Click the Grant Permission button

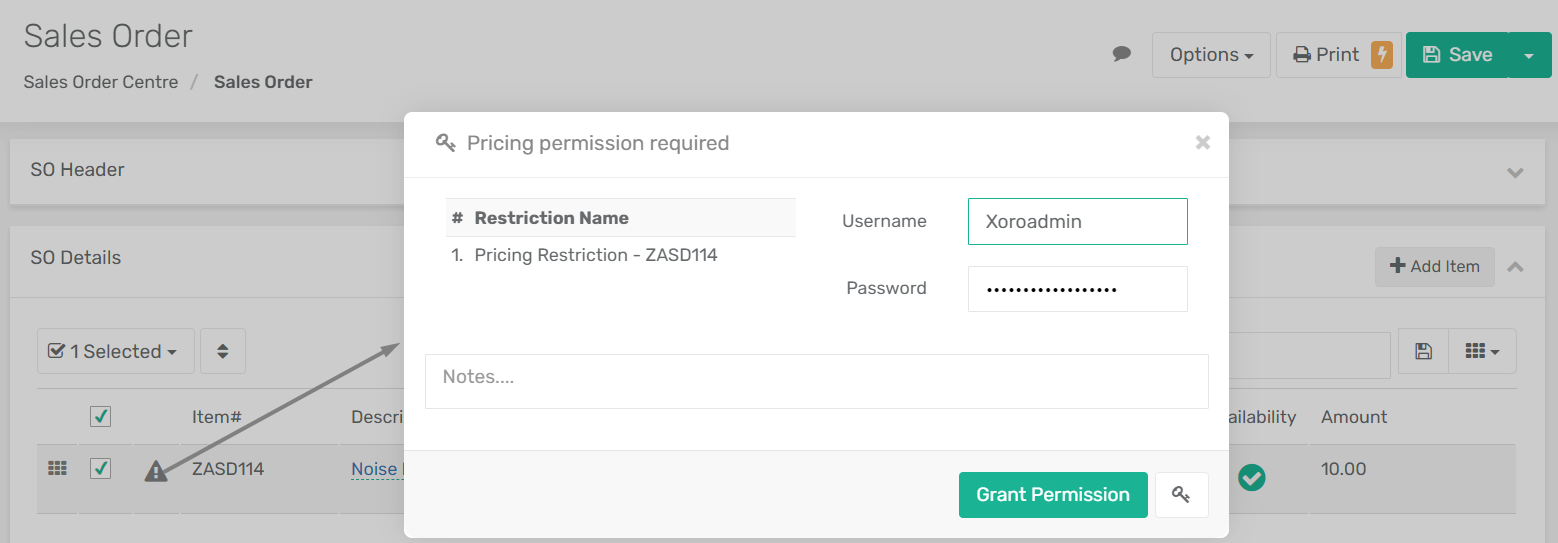1053,495
